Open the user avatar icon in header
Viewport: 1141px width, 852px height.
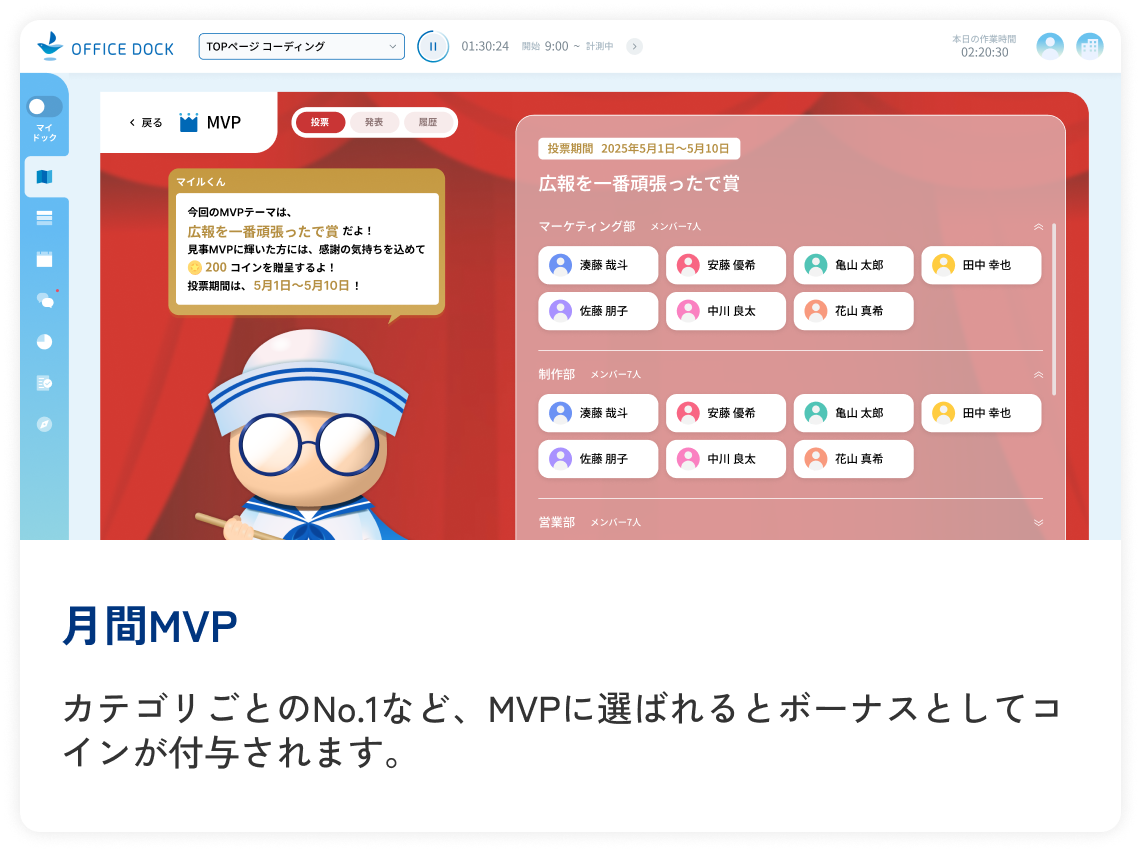click(x=1049, y=46)
